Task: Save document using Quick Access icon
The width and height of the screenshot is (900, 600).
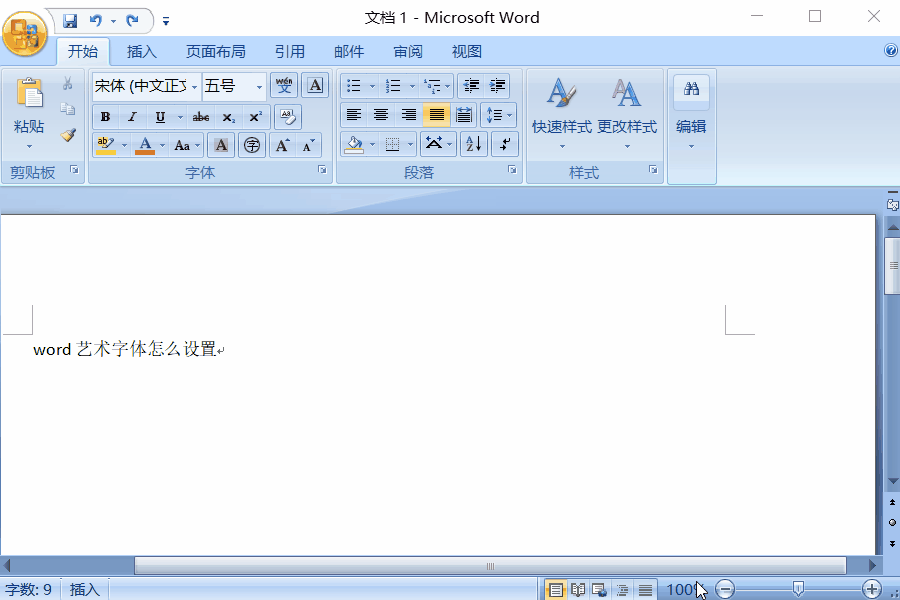Action: point(70,20)
